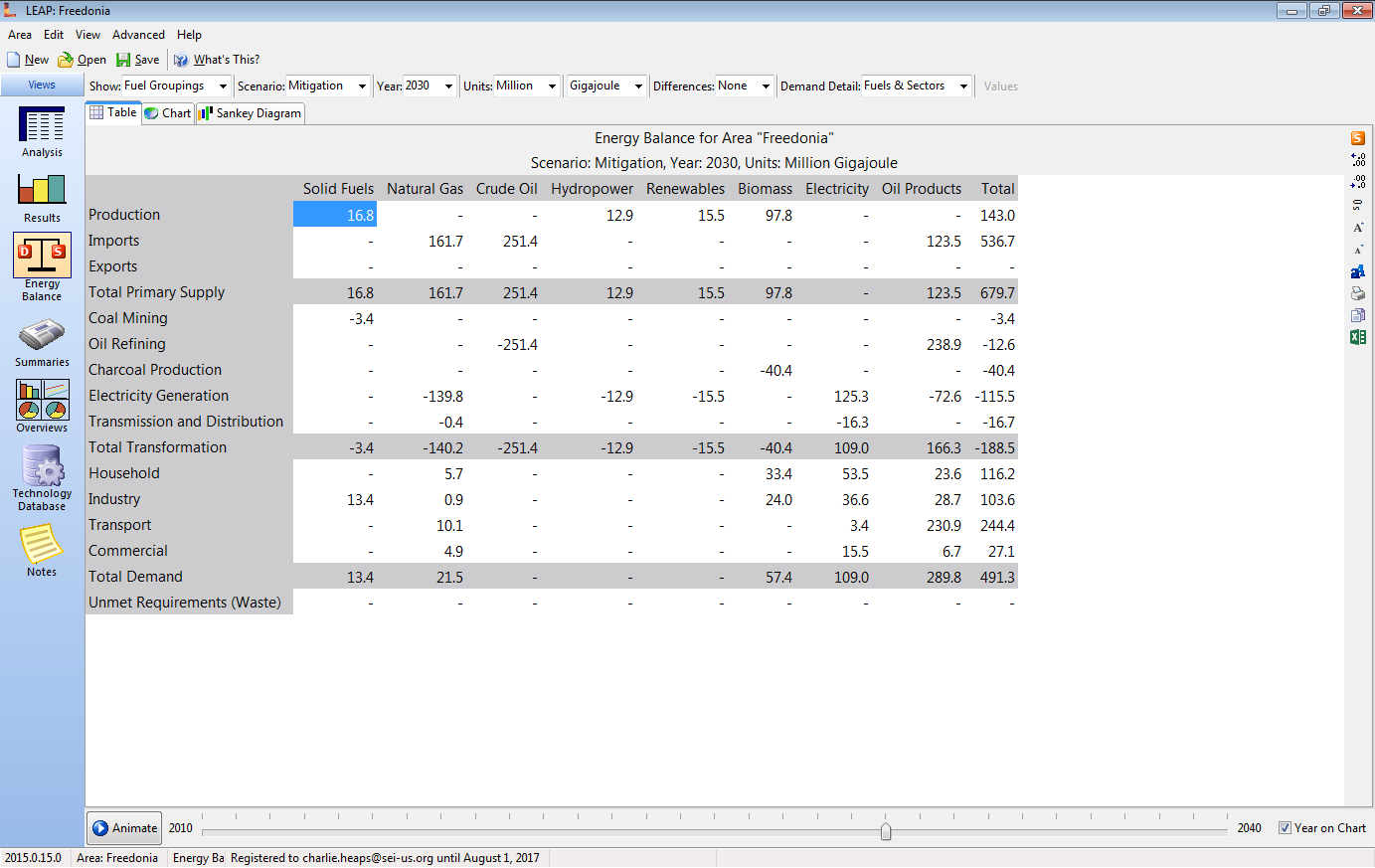The image size is (1375, 868).
Task: Open the Edit menu
Action: pos(54,35)
